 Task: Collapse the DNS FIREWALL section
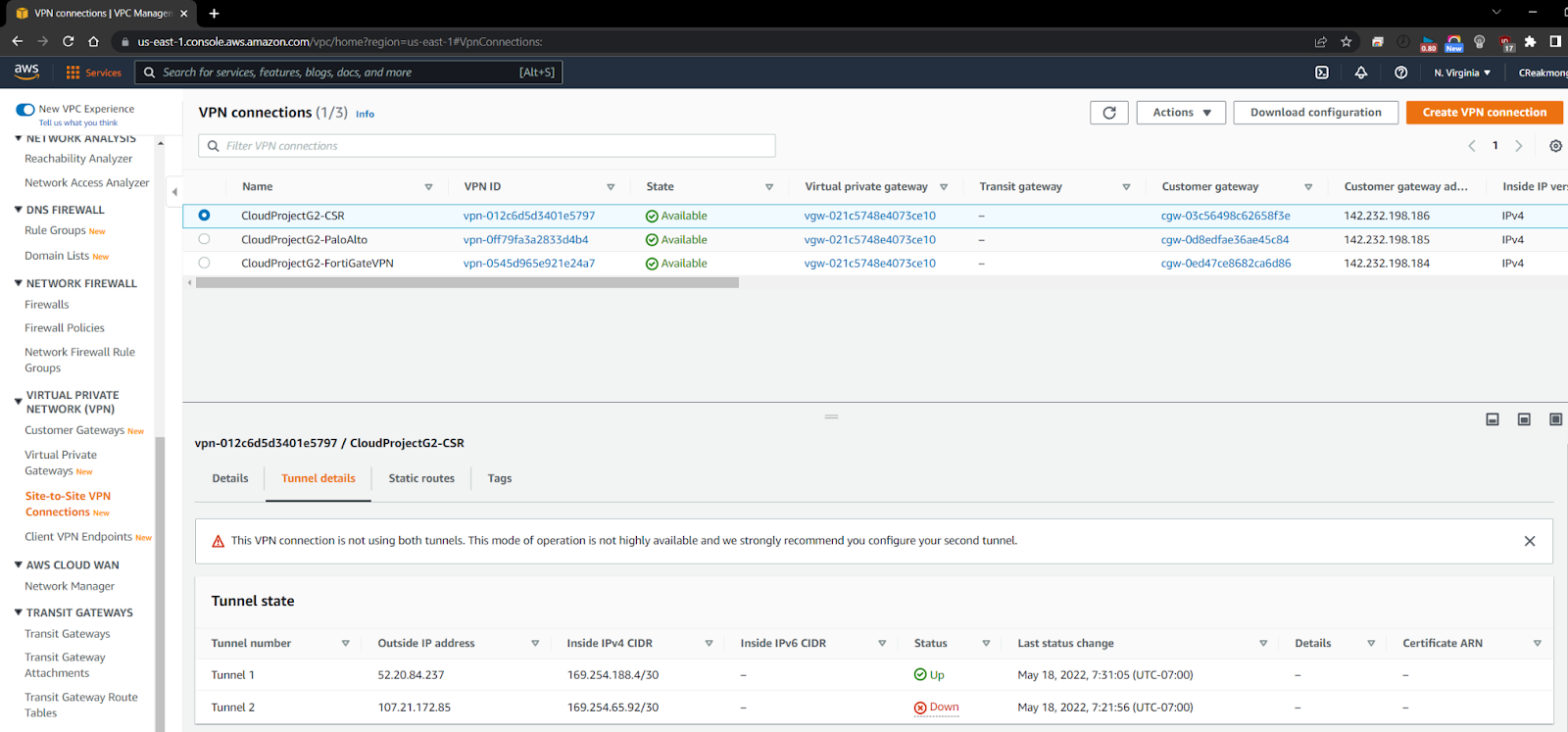point(18,210)
